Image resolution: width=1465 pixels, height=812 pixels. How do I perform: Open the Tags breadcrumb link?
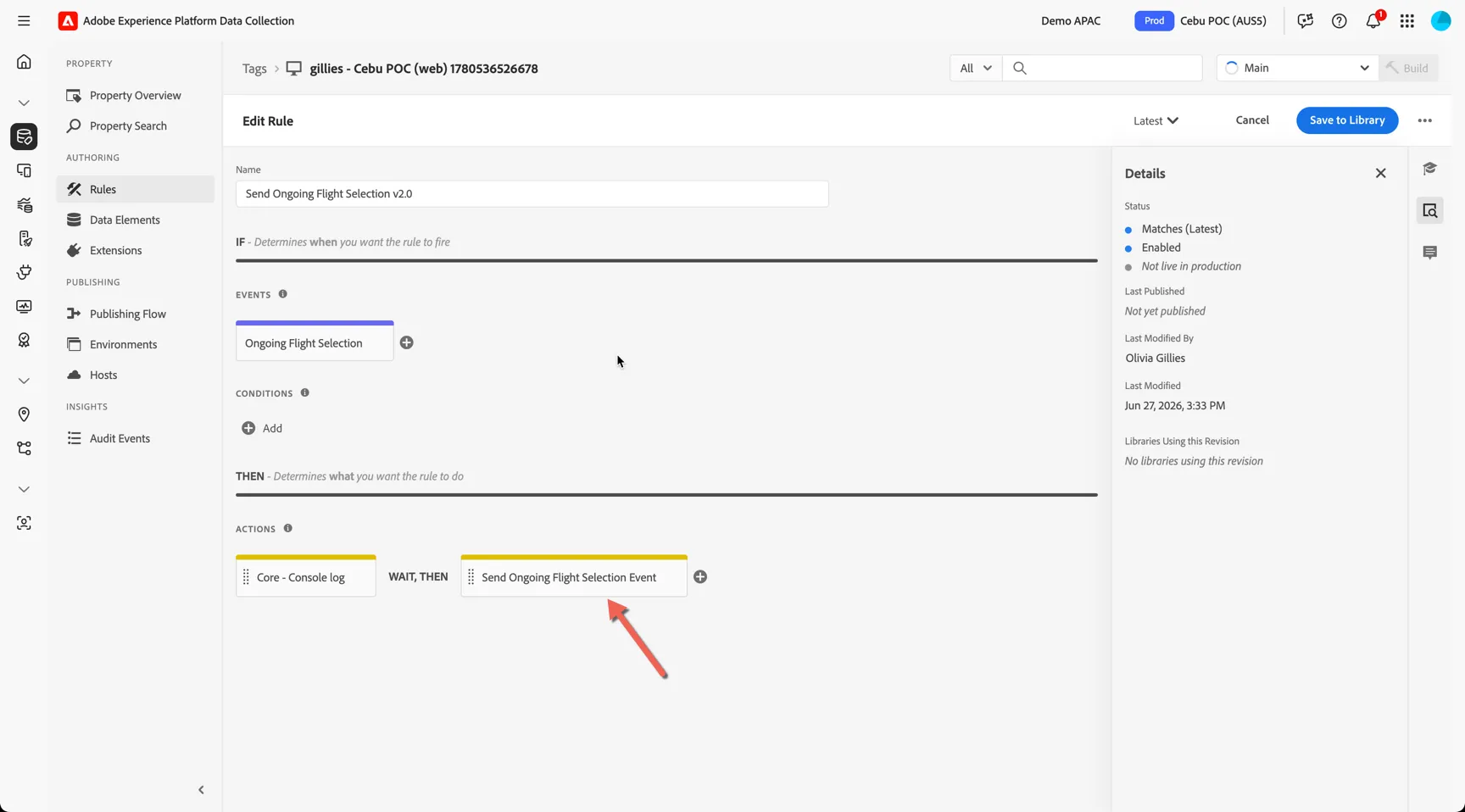tap(254, 69)
